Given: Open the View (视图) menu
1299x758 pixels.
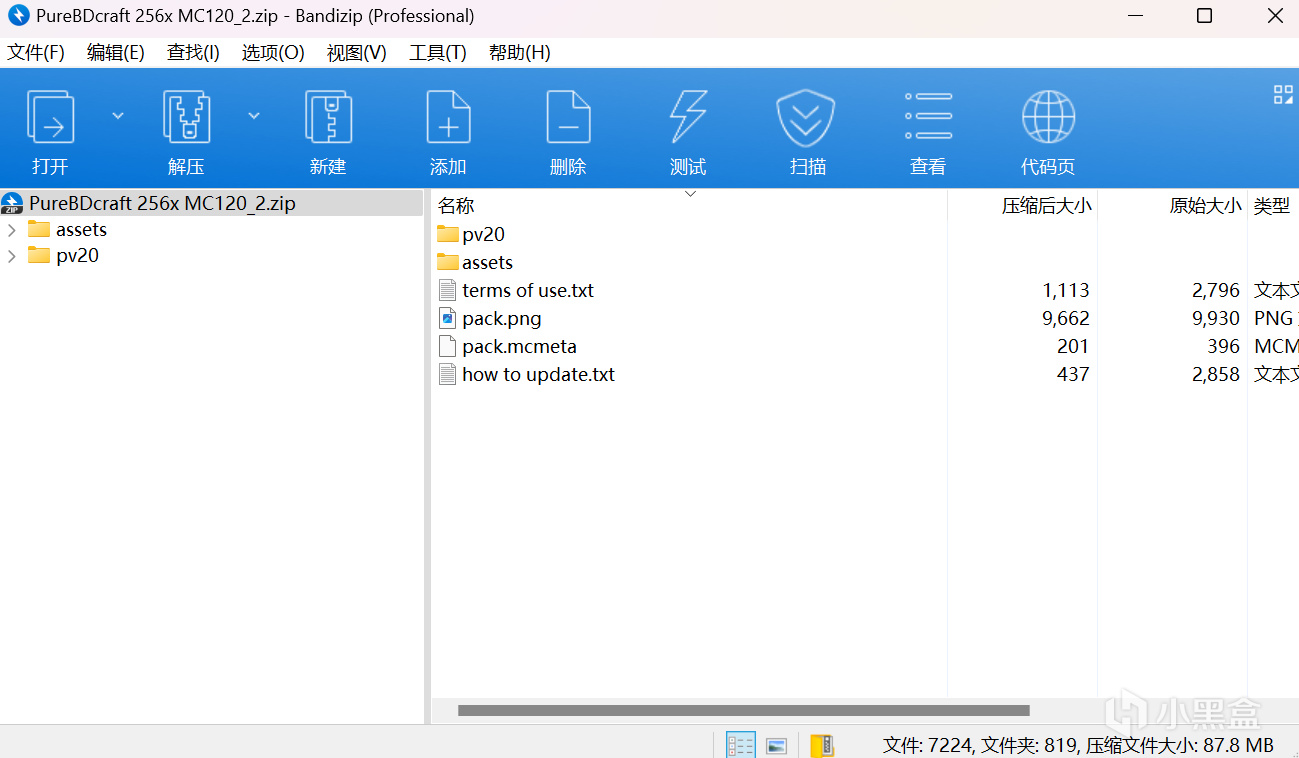Looking at the screenshot, I should pyautogui.click(x=357, y=53).
